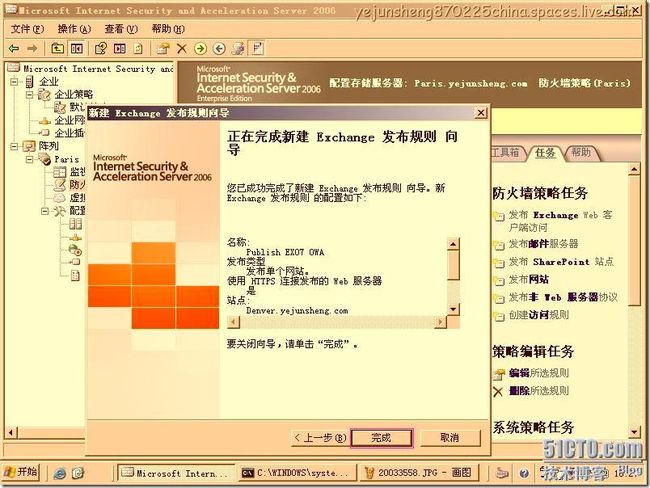
Task: Open the 帮助(H) menu
Action: click(168, 29)
